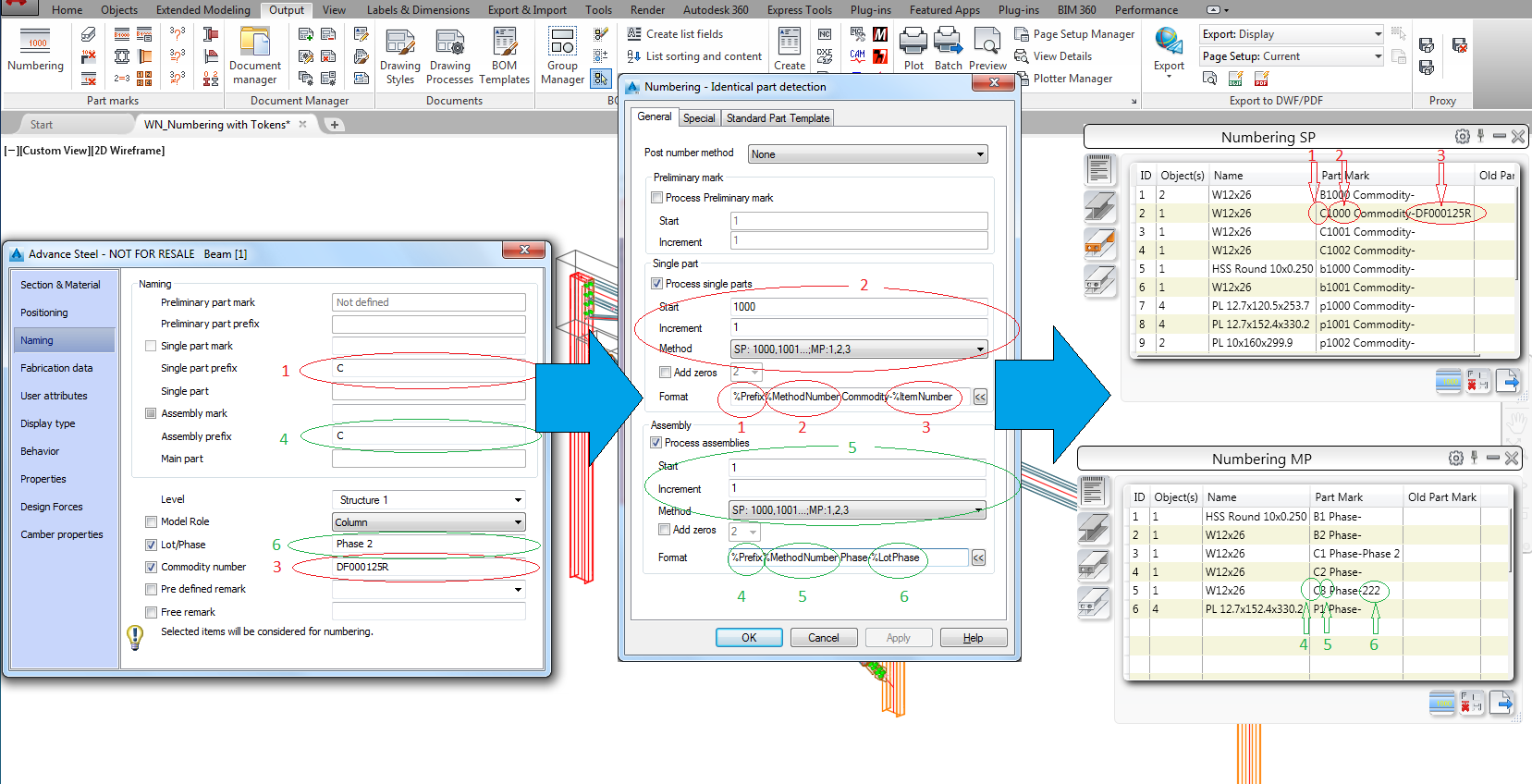Open the Pre defined remark dropdown
1532x784 pixels.
429,589
